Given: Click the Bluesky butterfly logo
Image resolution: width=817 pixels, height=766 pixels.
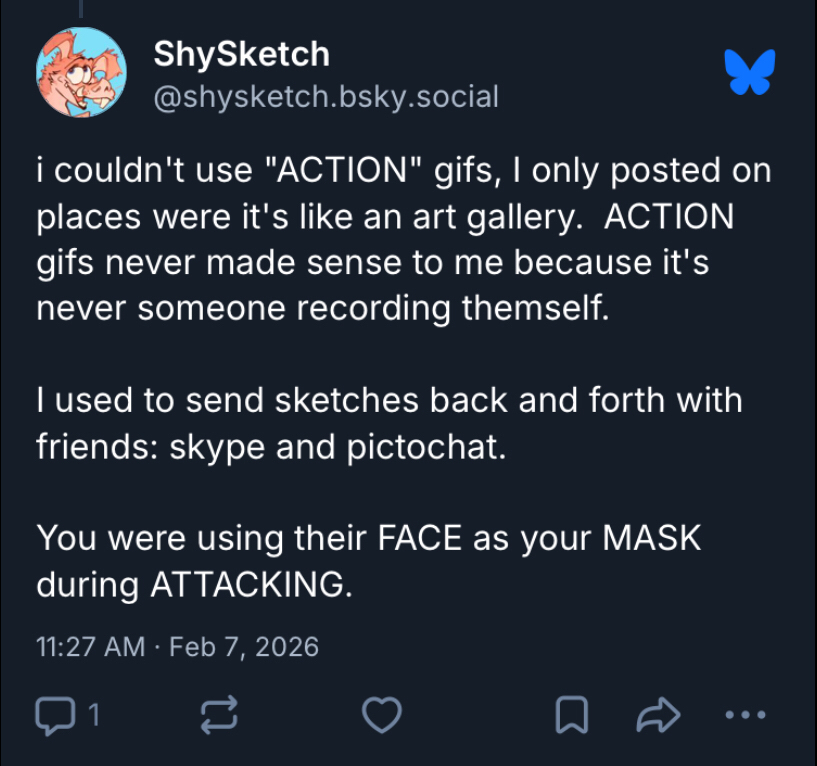Looking at the screenshot, I should tap(750, 72).
